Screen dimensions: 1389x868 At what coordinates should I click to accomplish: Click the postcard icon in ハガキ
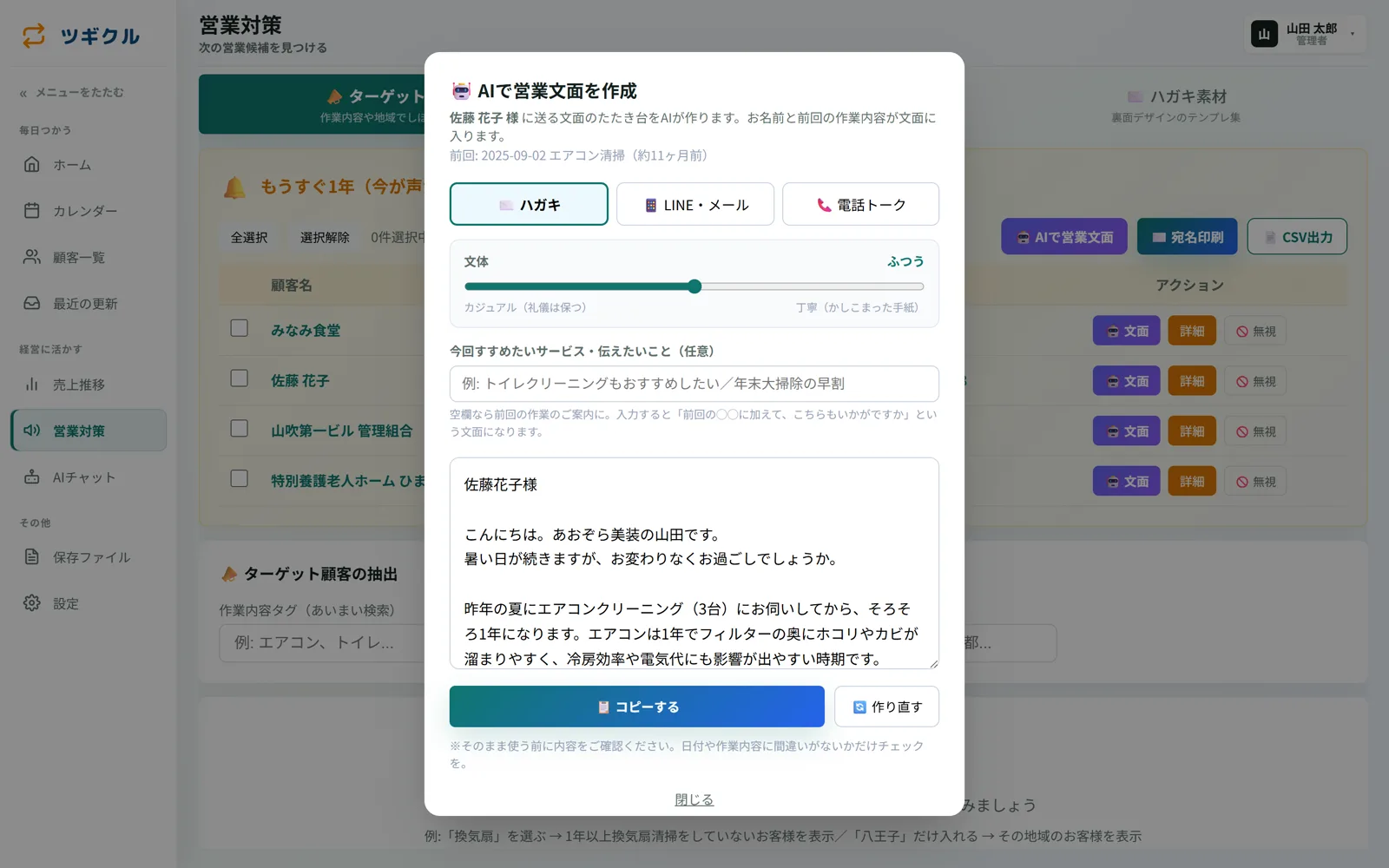point(506,206)
